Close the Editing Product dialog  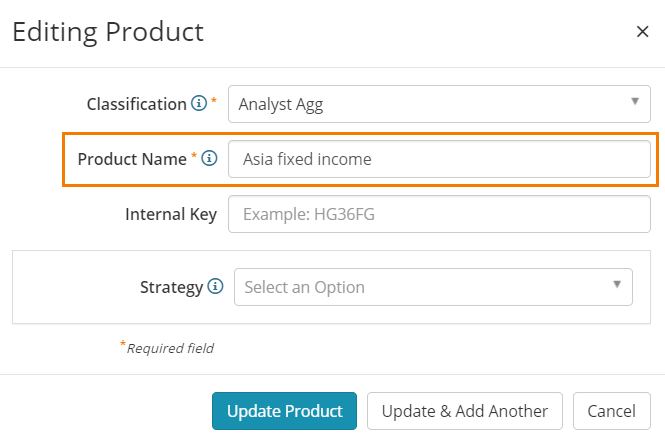point(643,31)
